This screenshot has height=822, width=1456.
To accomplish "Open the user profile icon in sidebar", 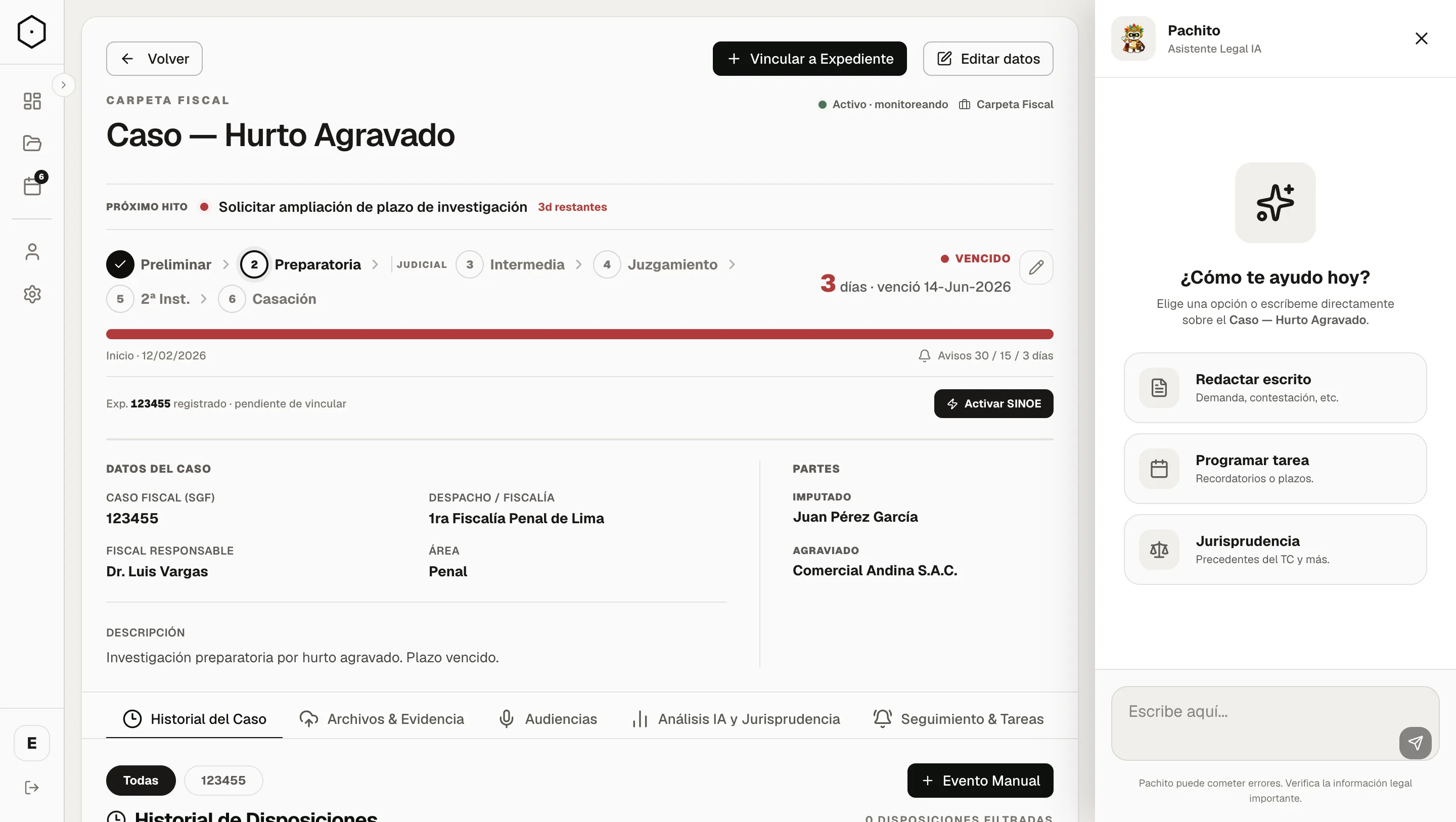I will pyautogui.click(x=32, y=252).
